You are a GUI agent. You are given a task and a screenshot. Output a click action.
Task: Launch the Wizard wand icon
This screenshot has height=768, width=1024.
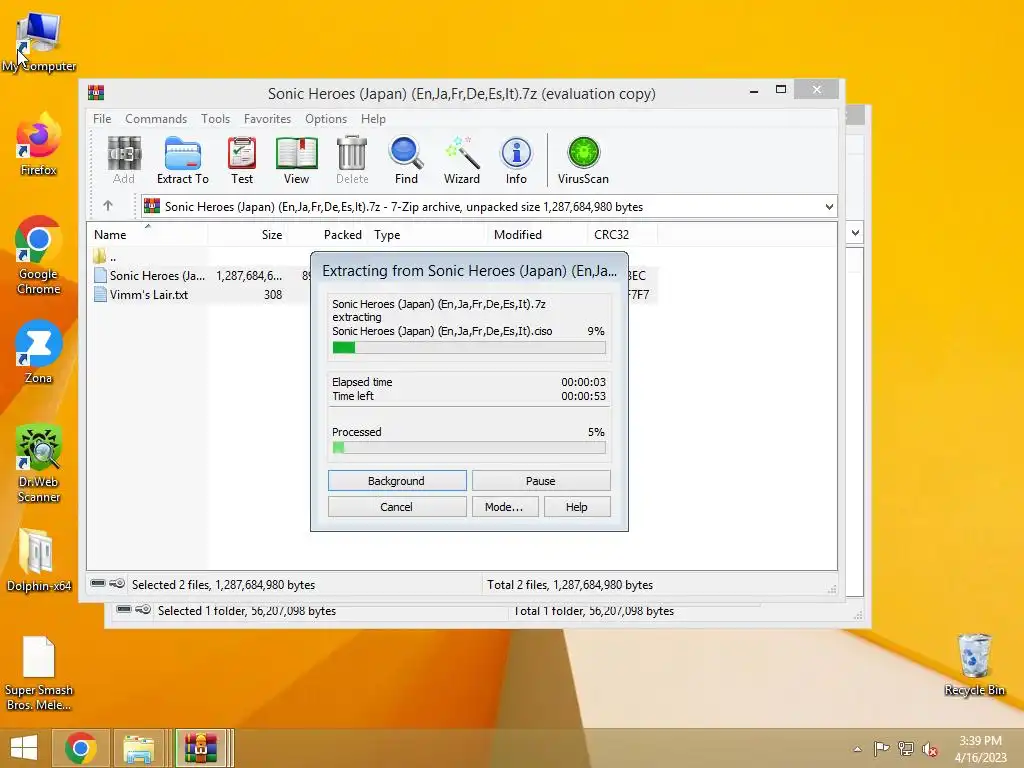pyautogui.click(x=462, y=160)
